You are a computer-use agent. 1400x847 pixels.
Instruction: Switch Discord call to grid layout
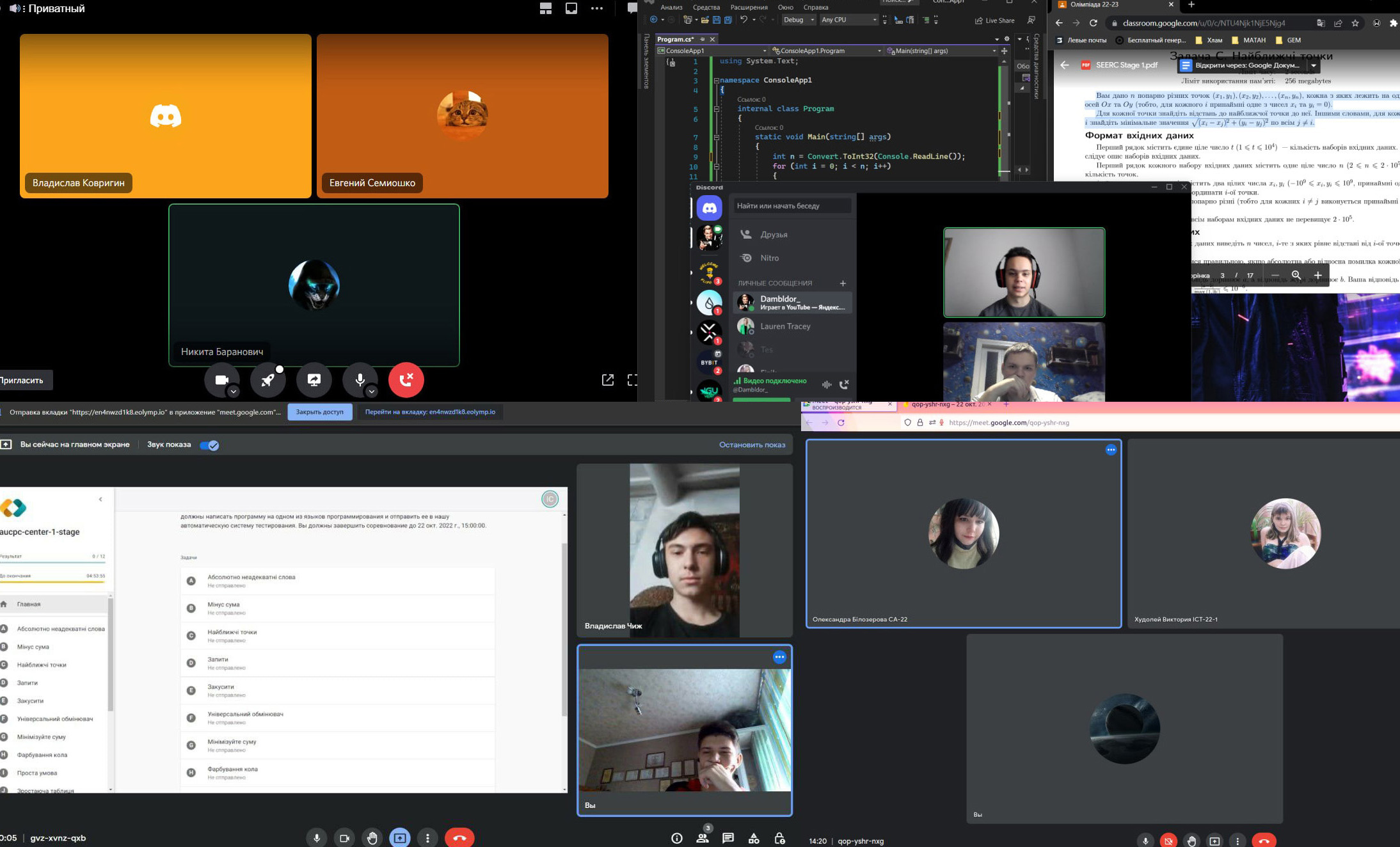coord(546,8)
